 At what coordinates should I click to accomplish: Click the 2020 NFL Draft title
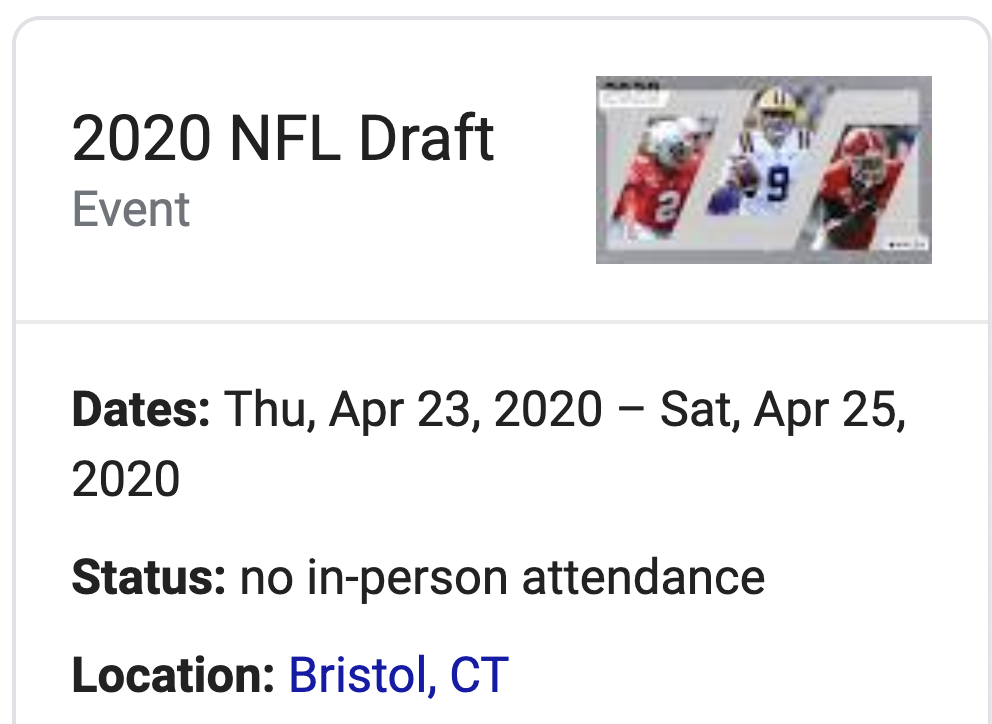click(283, 138)
